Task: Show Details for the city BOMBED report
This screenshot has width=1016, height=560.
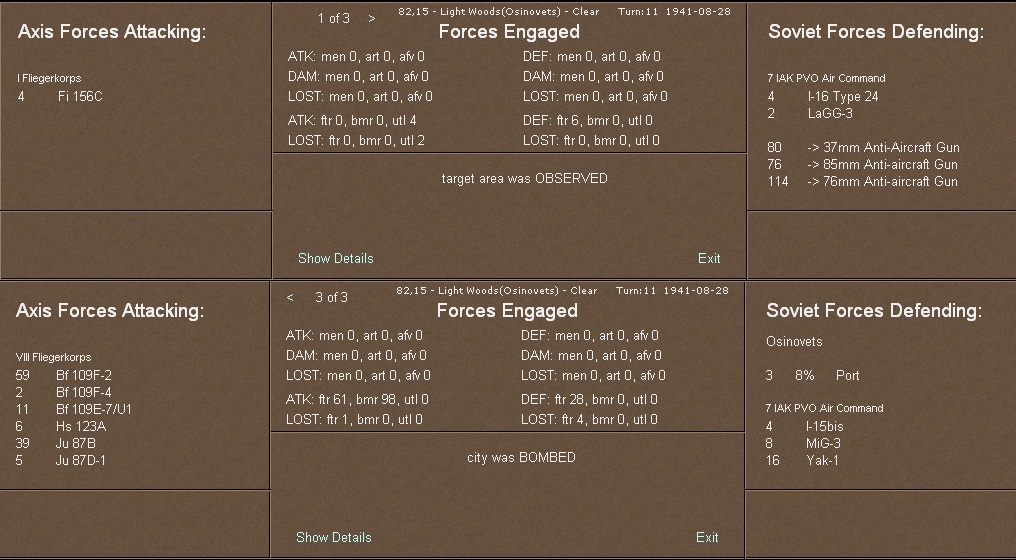Action: [333, 537]
